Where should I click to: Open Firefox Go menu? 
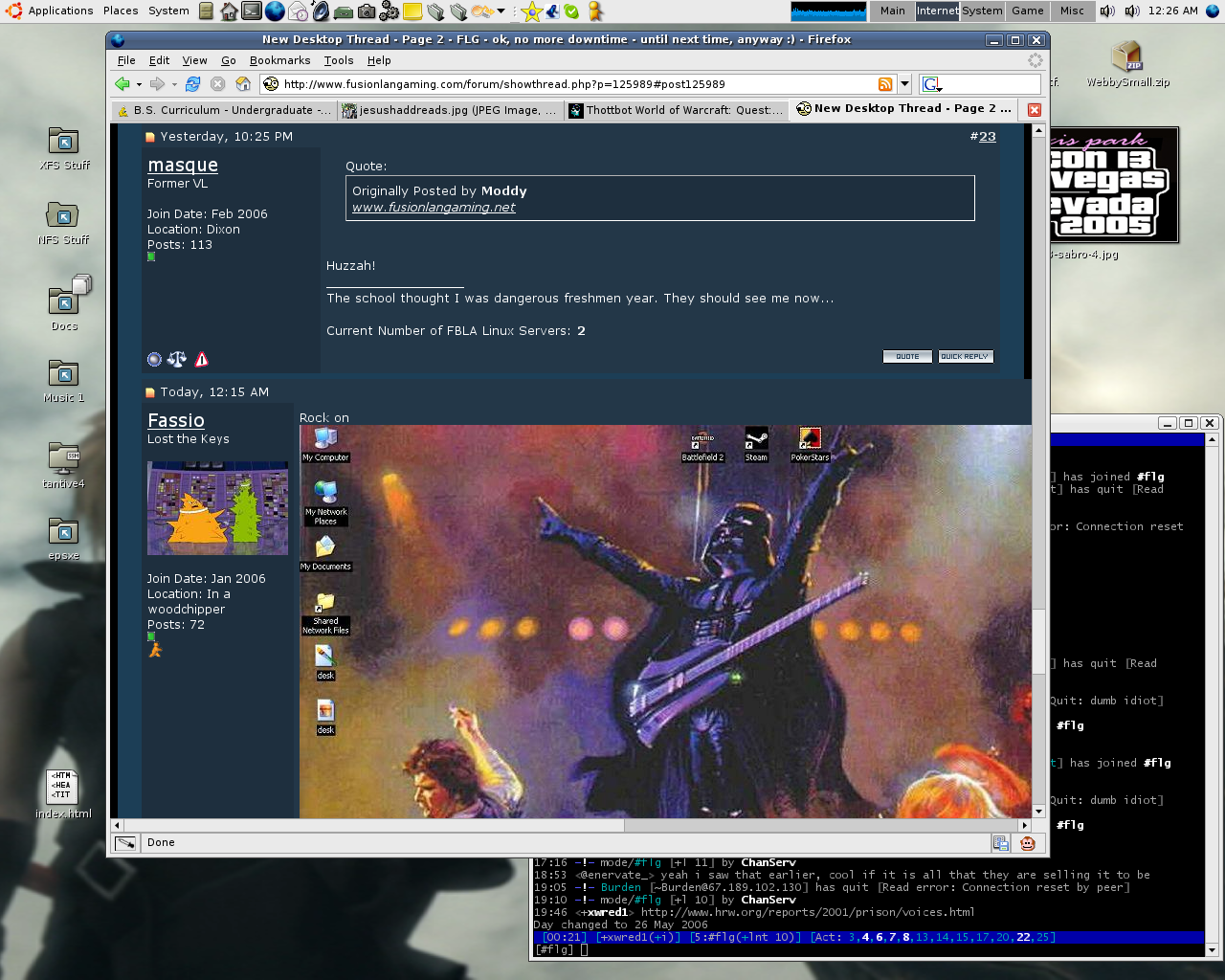tap(229, 60)
